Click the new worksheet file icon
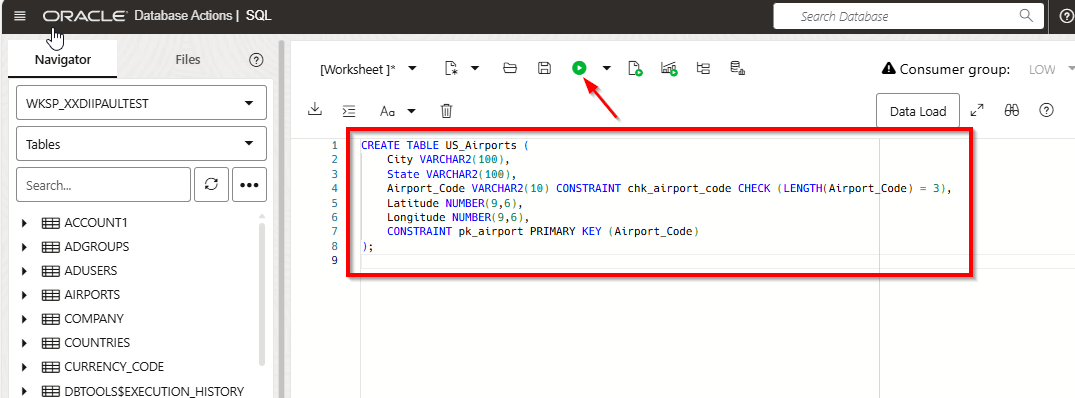Screen dimensions: 1075x398 coord(450,68)
